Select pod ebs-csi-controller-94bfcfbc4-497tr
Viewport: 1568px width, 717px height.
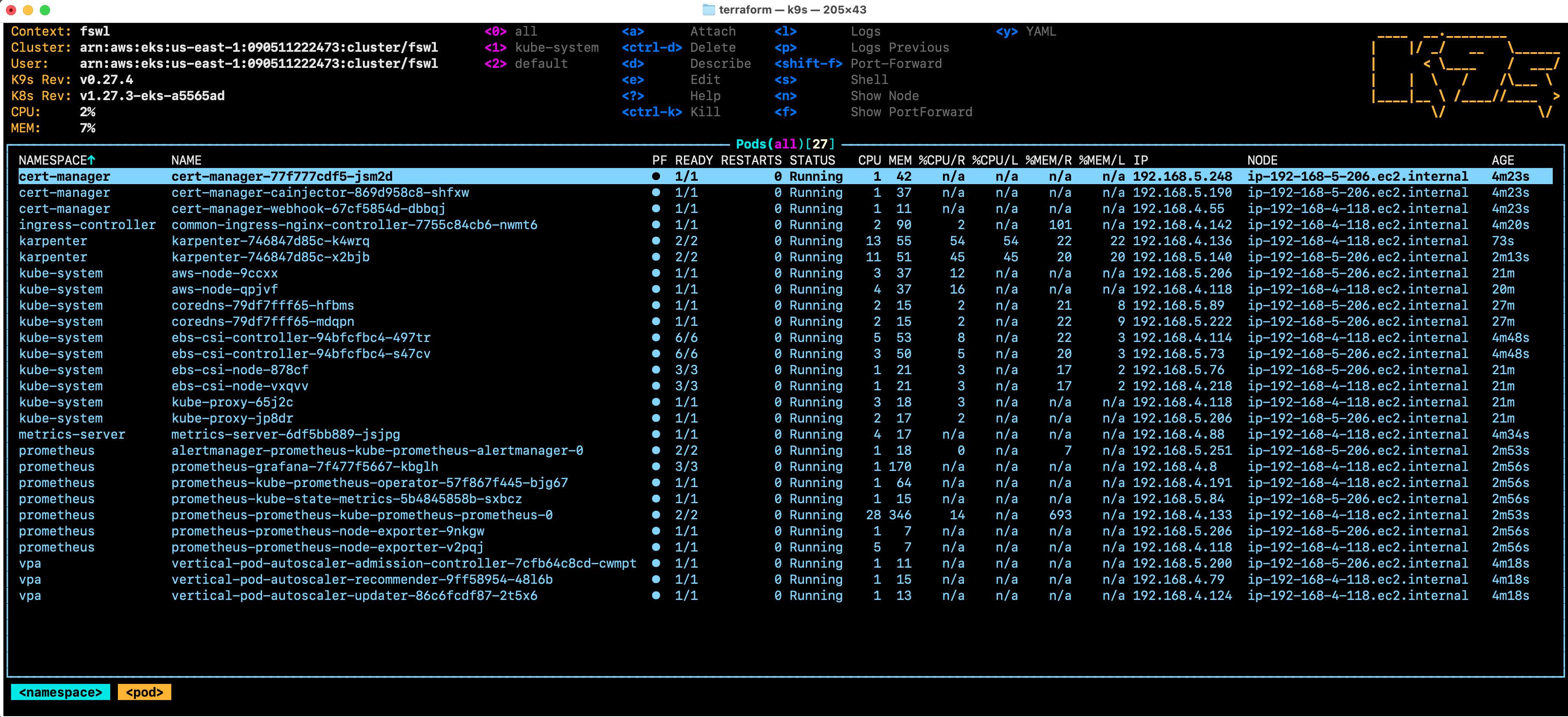point(785,337)
